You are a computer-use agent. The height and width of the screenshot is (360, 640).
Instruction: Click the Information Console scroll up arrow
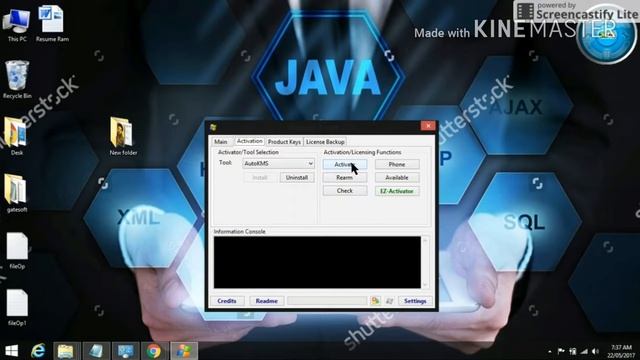pyautogui.click(x=425, y=240)
